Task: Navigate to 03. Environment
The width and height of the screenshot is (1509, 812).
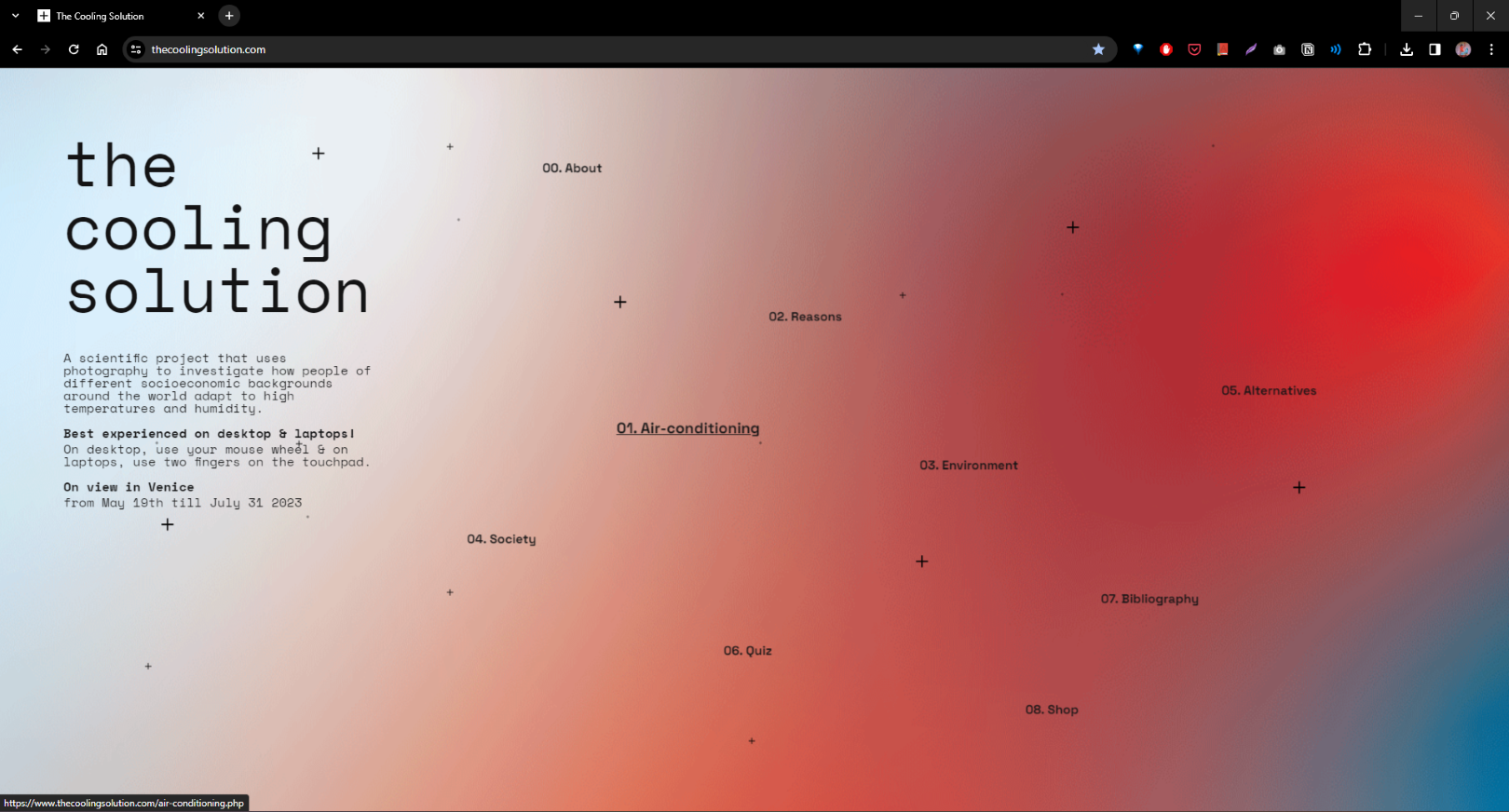Action: [x=969, y=466]
